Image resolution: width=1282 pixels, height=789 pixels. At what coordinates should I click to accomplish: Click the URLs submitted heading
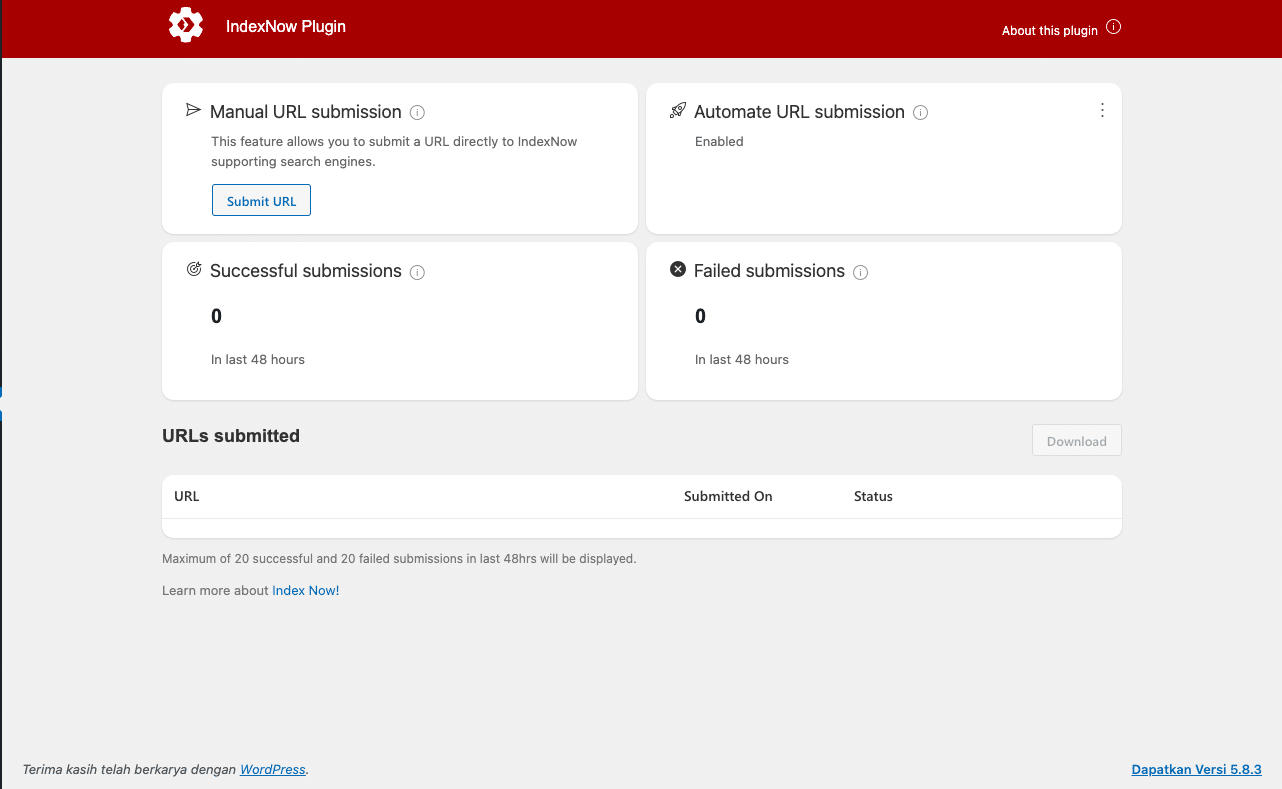click(231, 436)
